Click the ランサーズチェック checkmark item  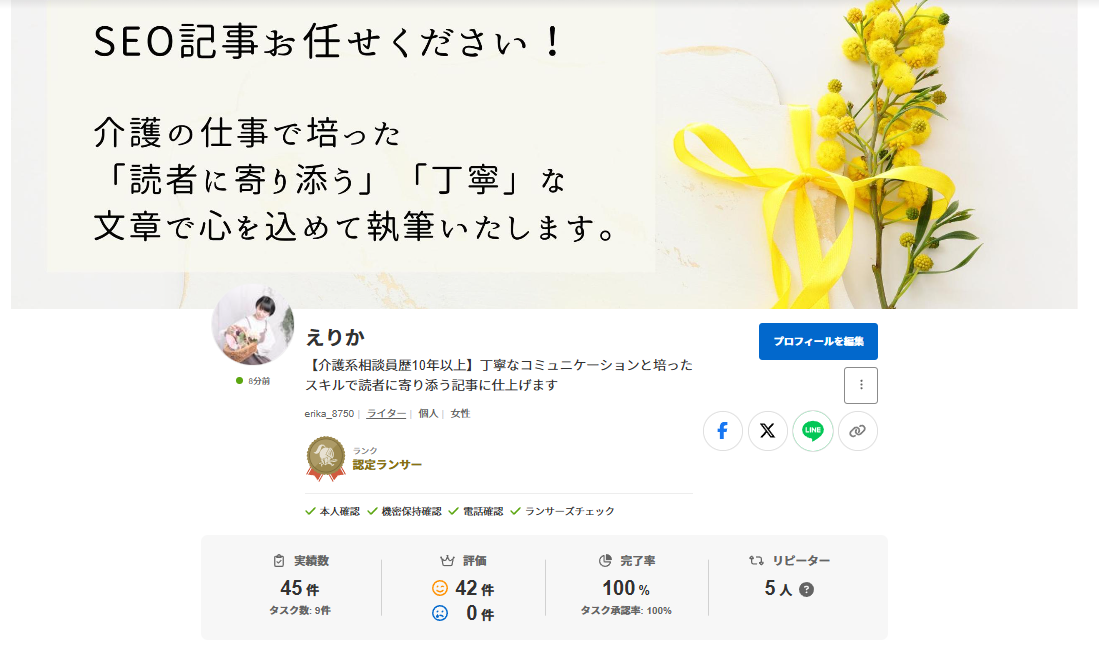tap(563, 511)
